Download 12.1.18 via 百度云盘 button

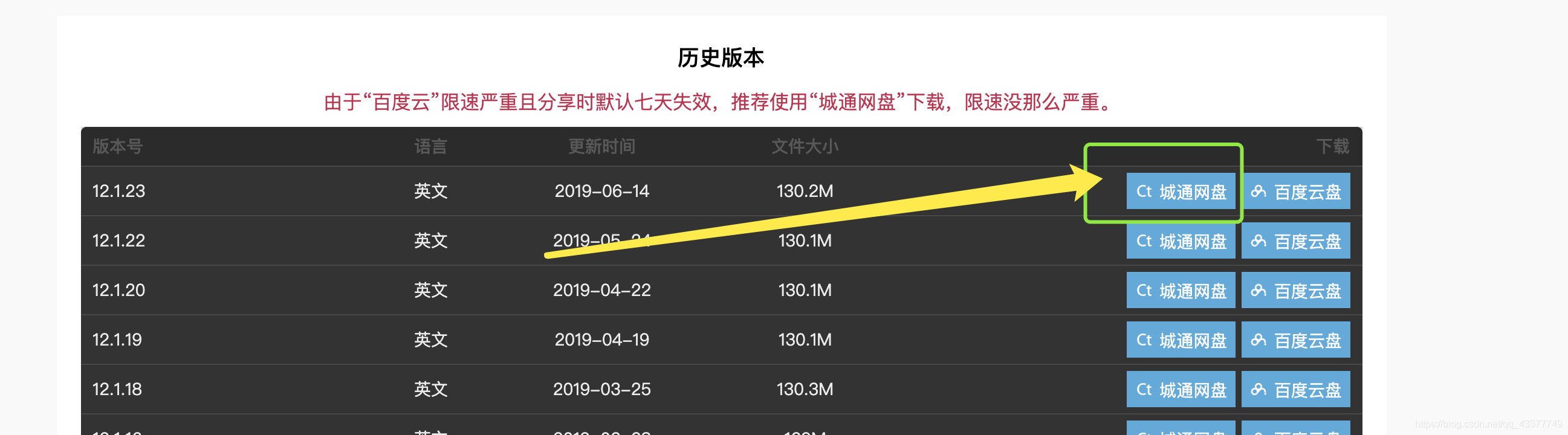tap(1295, 389)
